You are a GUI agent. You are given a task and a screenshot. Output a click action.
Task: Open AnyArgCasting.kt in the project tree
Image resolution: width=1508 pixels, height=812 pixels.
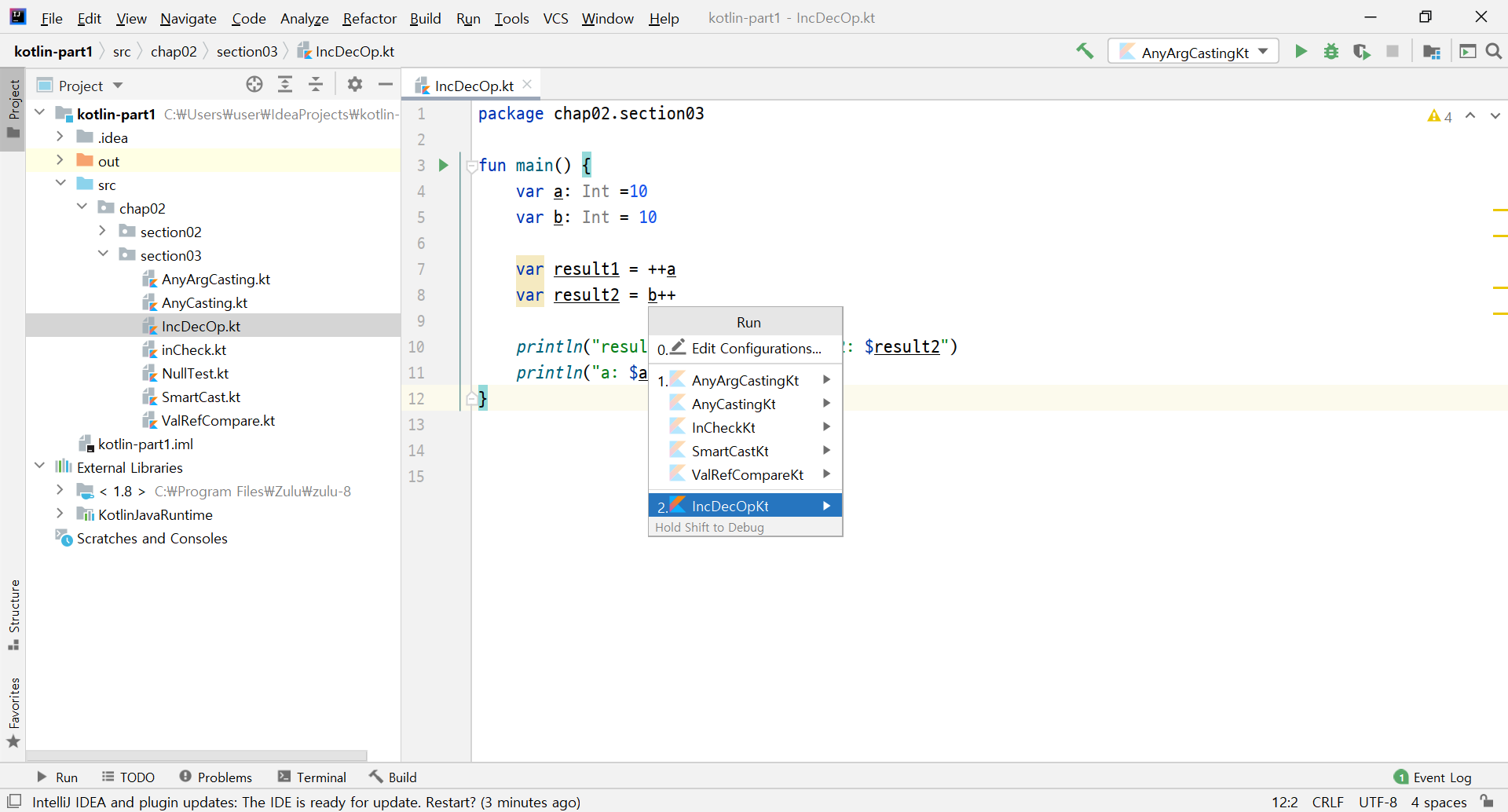(x=215, y=279)
